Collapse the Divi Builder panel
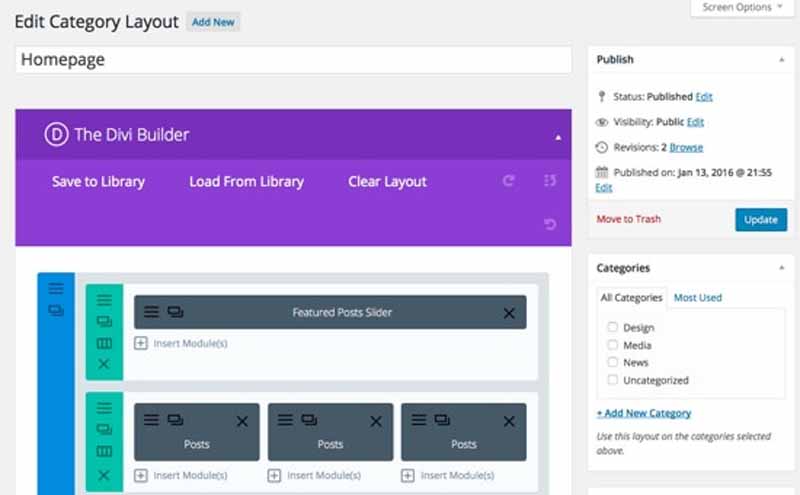 click(558, 137)
